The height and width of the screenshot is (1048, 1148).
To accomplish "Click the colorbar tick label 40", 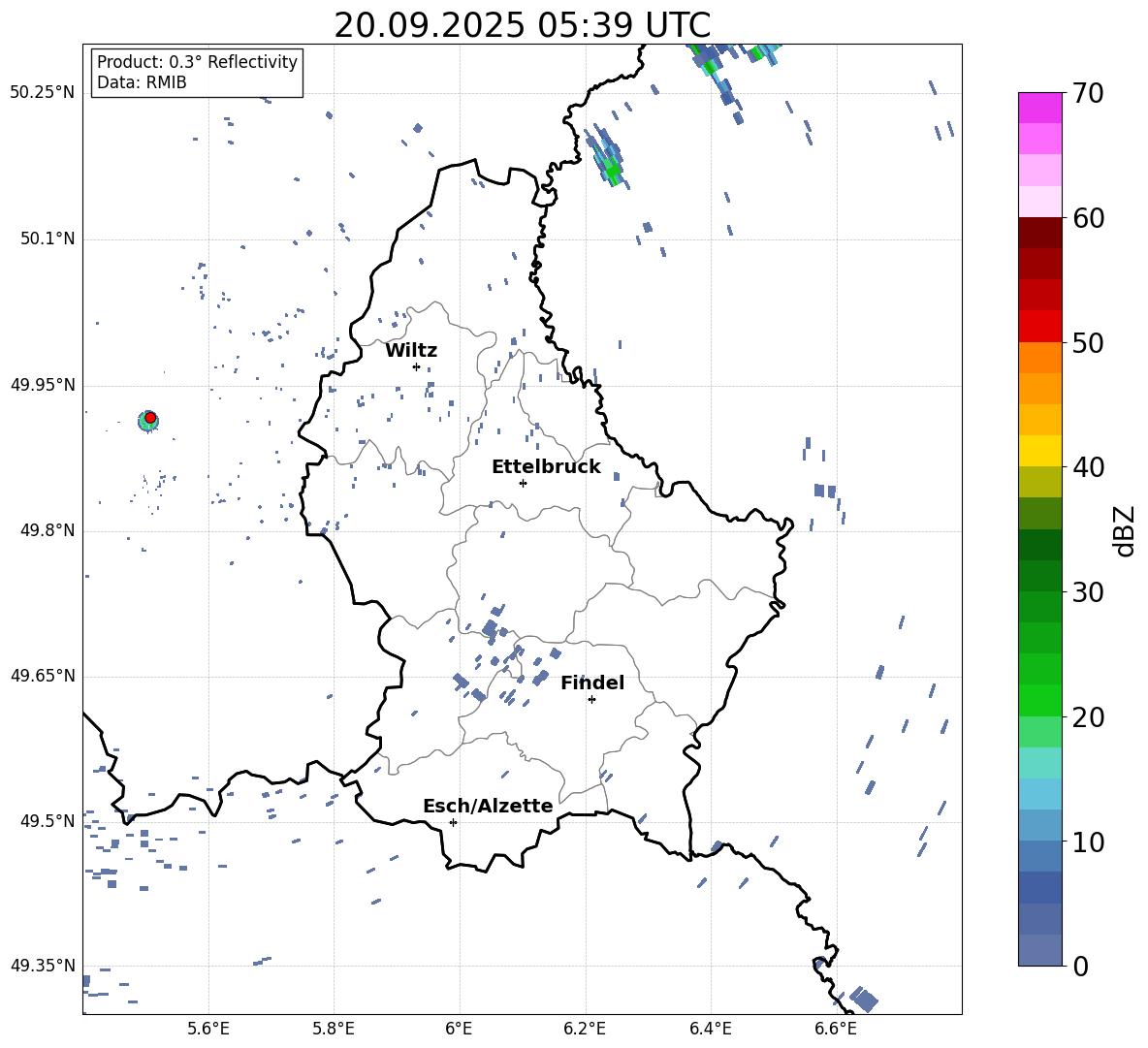I will 1088,467.
